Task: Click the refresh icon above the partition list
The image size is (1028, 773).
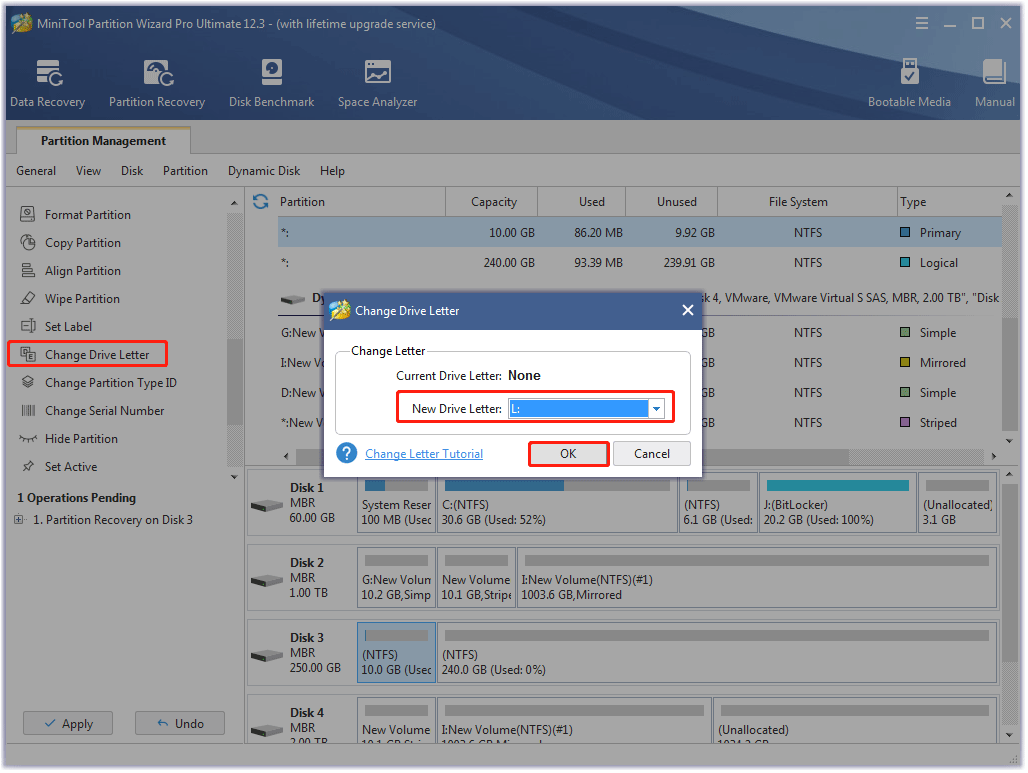Action: click(x=259, y=201)
